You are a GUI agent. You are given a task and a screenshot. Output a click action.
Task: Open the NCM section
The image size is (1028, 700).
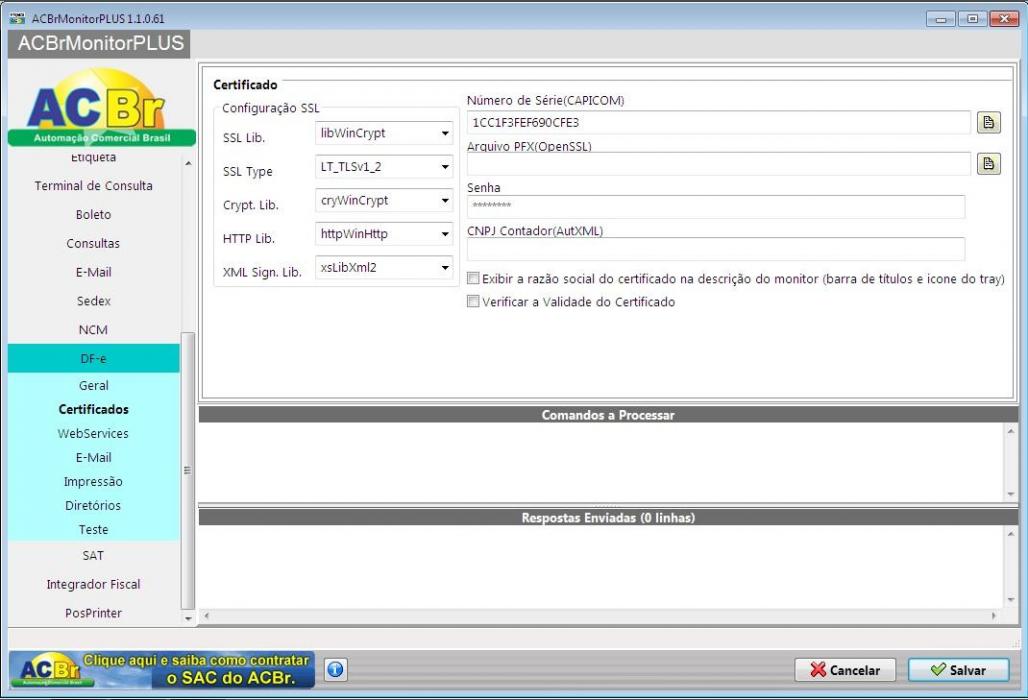pyautogui.click(x=94, y=330)
